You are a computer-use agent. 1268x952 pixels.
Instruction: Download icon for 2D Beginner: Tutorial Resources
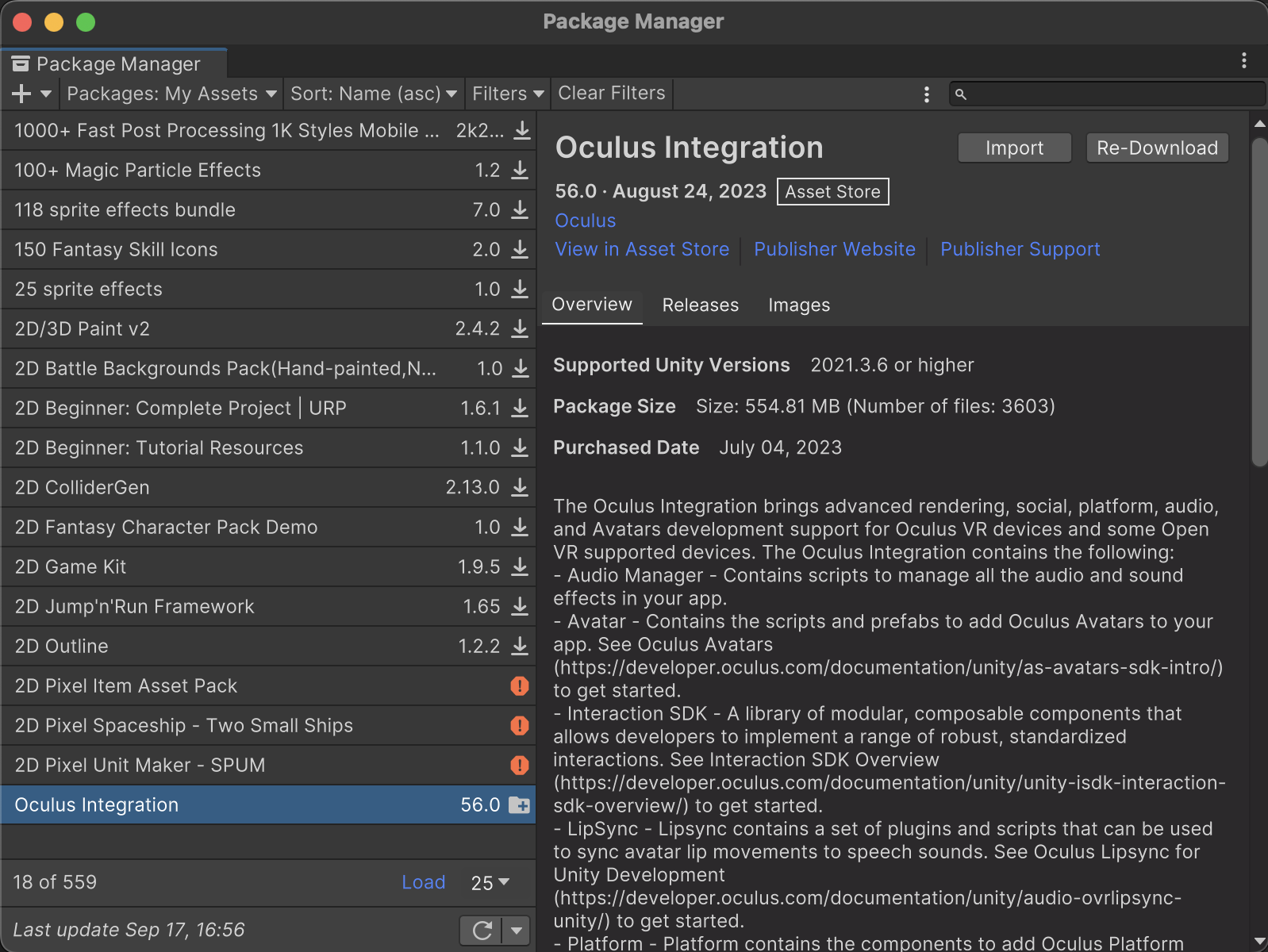pyautogui.click(x=520, y=447)
